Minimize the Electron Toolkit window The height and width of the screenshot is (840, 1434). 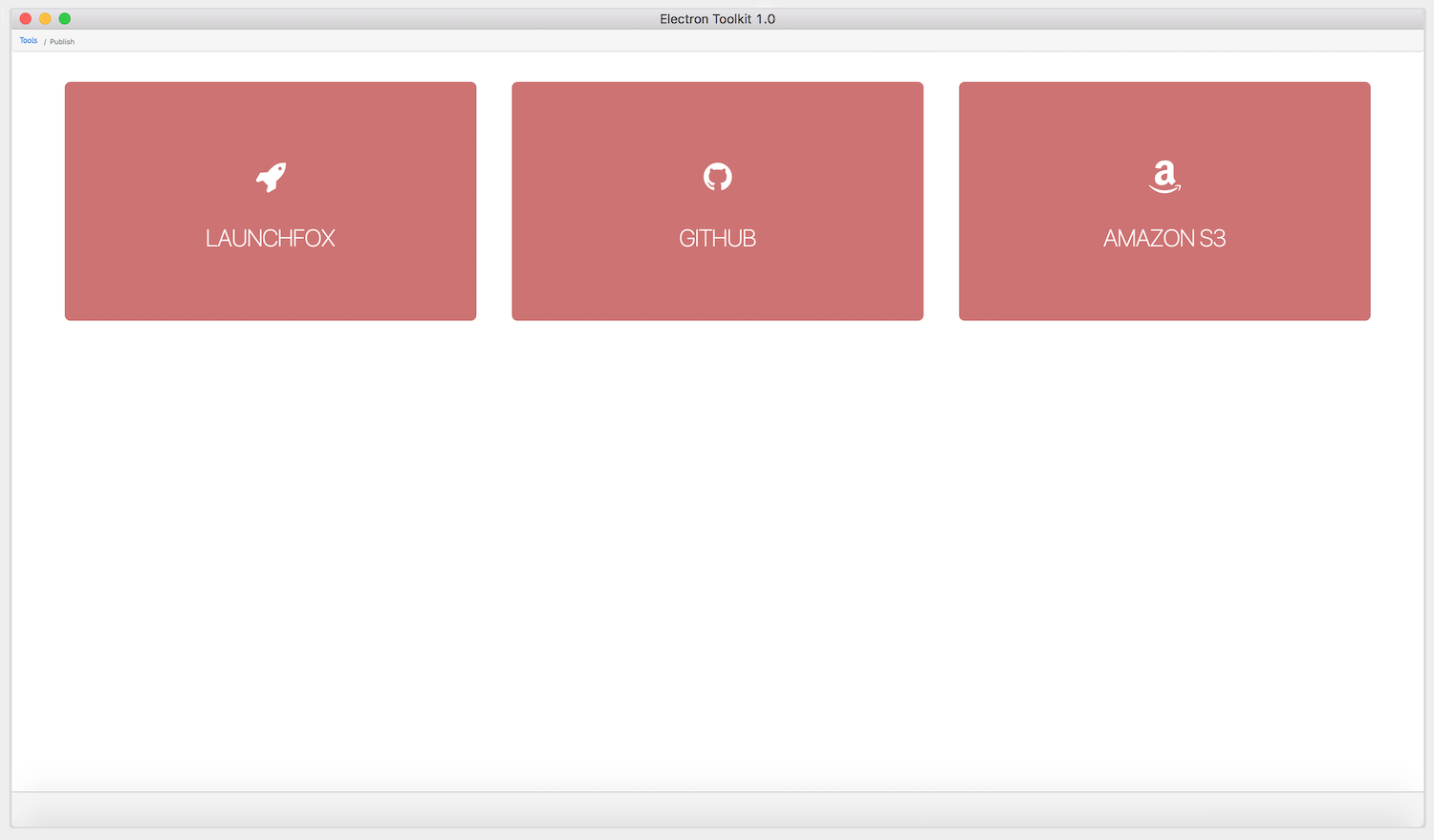(45, 18)
